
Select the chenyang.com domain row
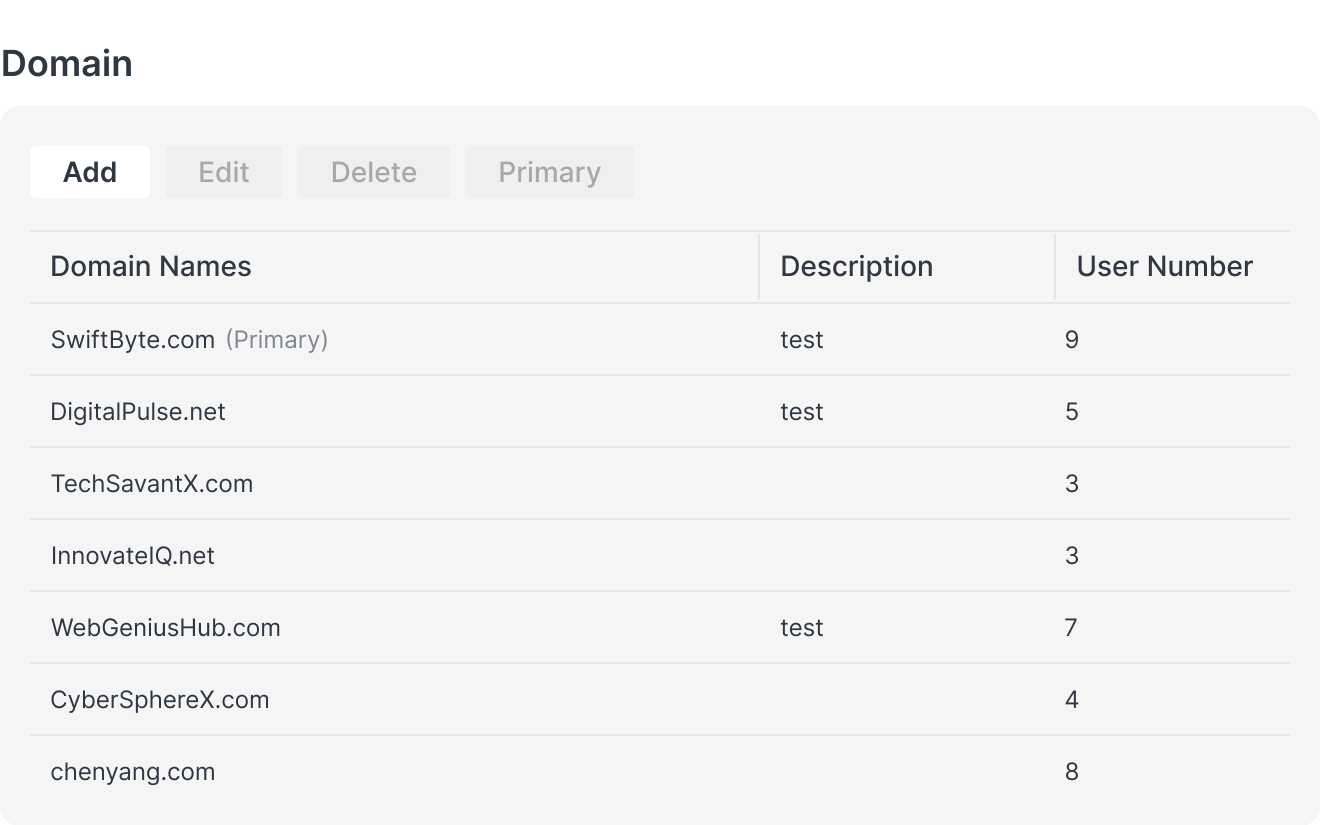(x=132, y=771)
